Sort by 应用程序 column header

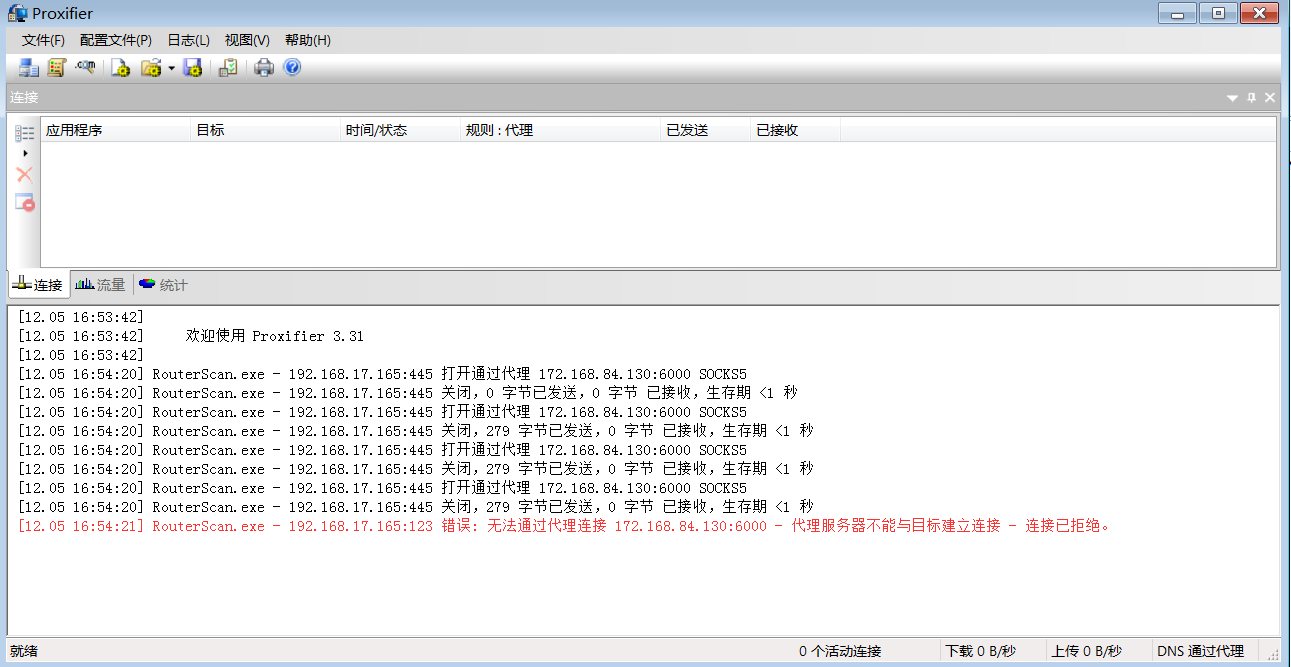click(x=116, y=130)
